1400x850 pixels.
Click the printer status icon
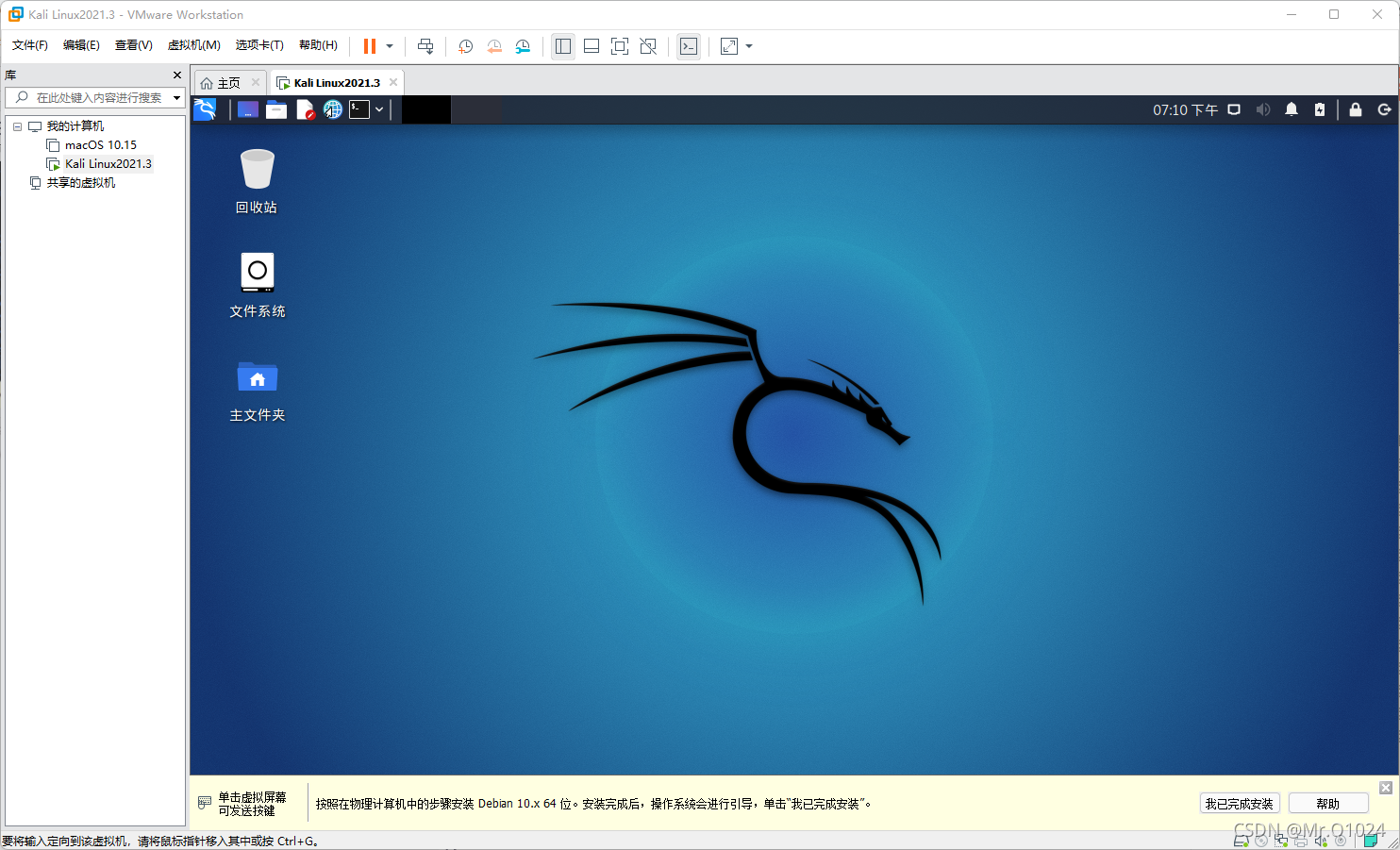pos(1301,840)
